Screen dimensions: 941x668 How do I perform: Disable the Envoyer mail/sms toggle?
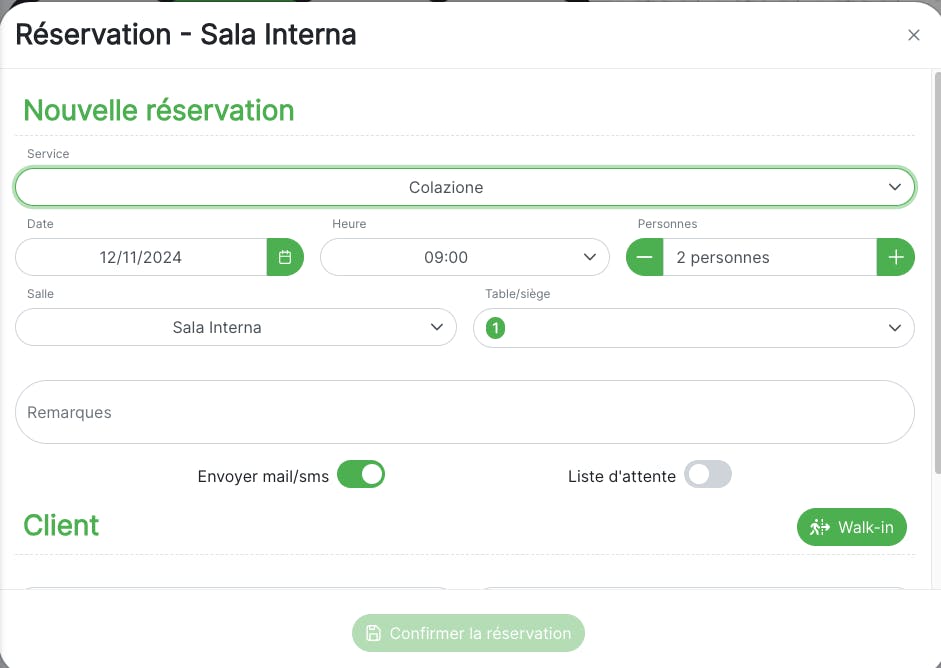pyautogui.click(x=361, y=474)
